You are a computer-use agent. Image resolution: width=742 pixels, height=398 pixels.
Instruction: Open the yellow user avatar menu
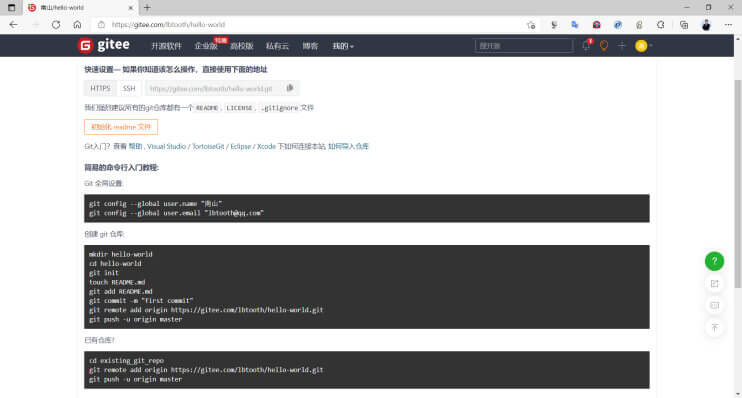coord(641,45)
